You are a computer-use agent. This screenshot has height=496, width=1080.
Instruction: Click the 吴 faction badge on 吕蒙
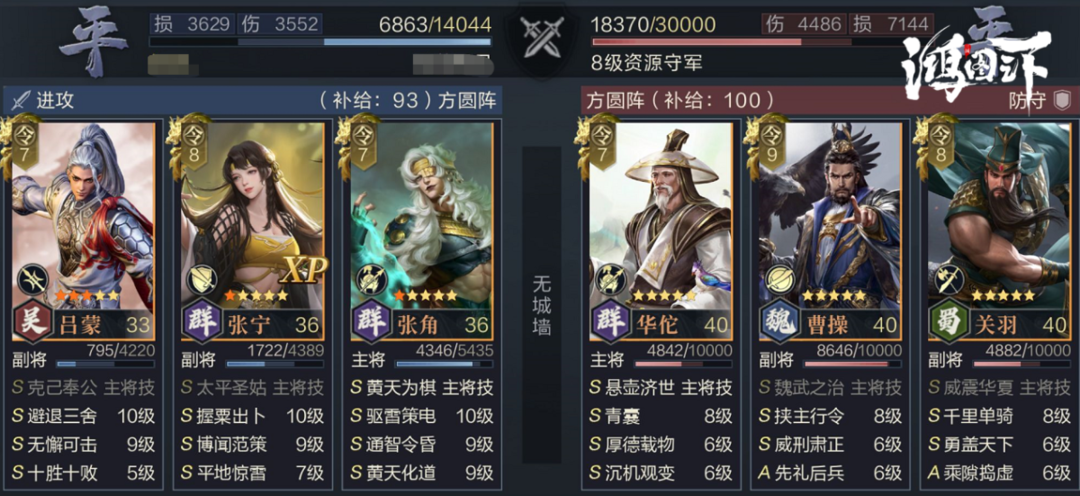32,322
